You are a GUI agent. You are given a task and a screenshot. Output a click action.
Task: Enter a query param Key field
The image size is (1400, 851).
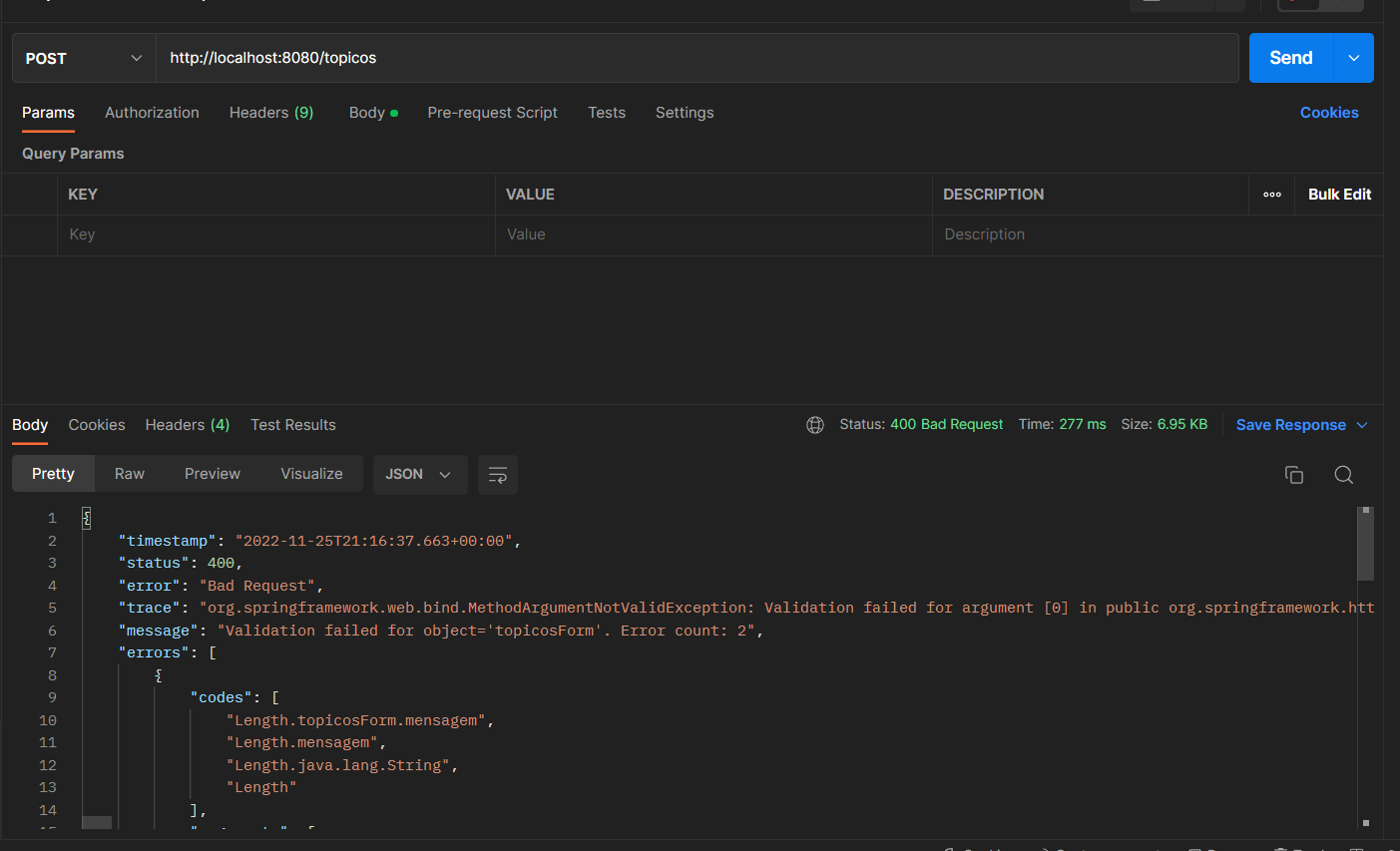point(276,234)
